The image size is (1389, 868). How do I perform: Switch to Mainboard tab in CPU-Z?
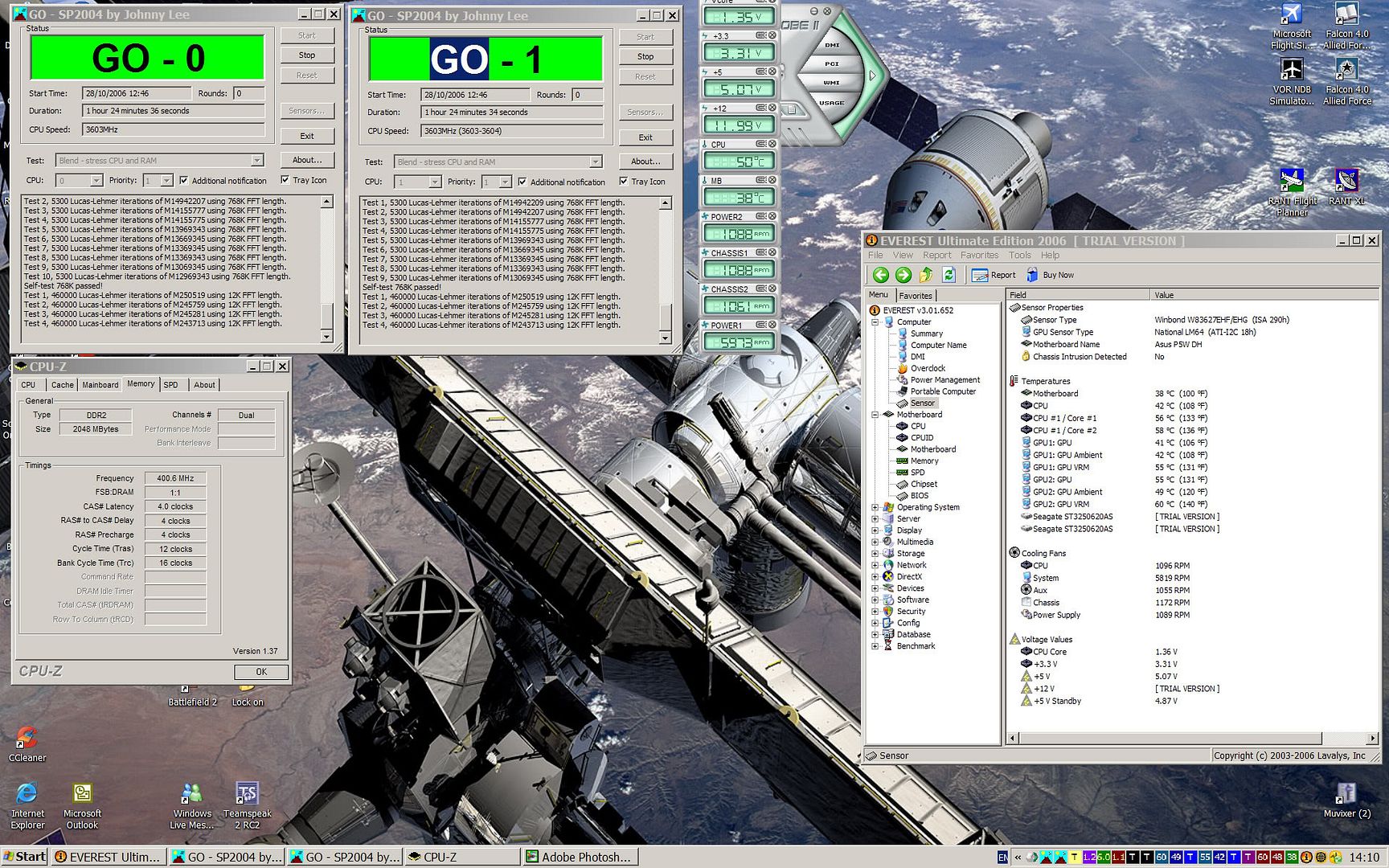point(100,385)
